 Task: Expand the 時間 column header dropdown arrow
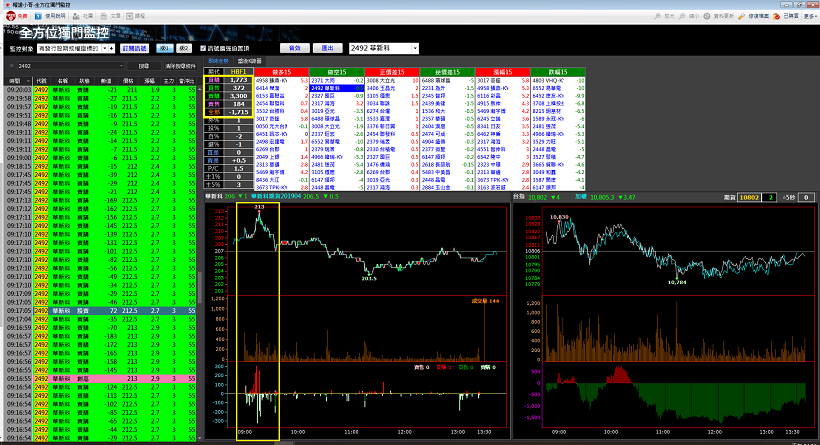point(28,81)
